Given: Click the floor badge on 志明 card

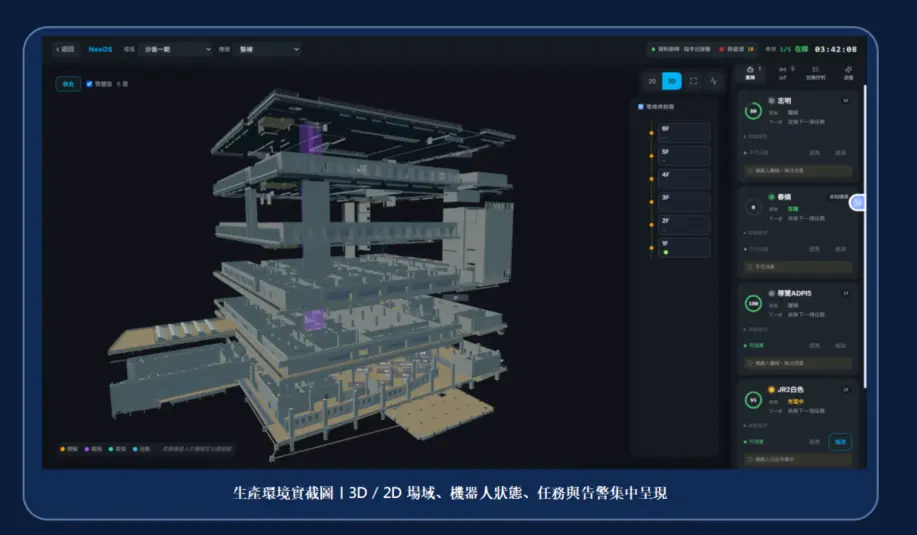Looking at the screenshot, I should (846, 101).
